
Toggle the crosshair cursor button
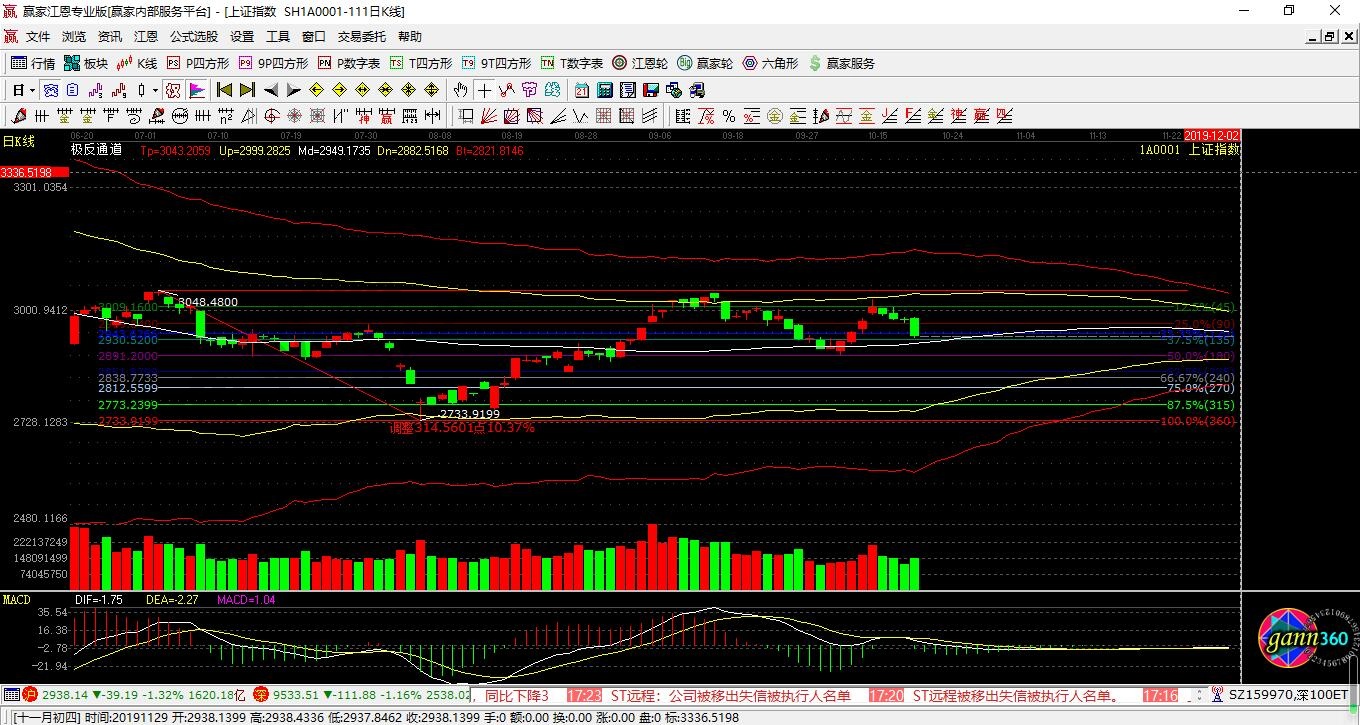tap(485, 90)
